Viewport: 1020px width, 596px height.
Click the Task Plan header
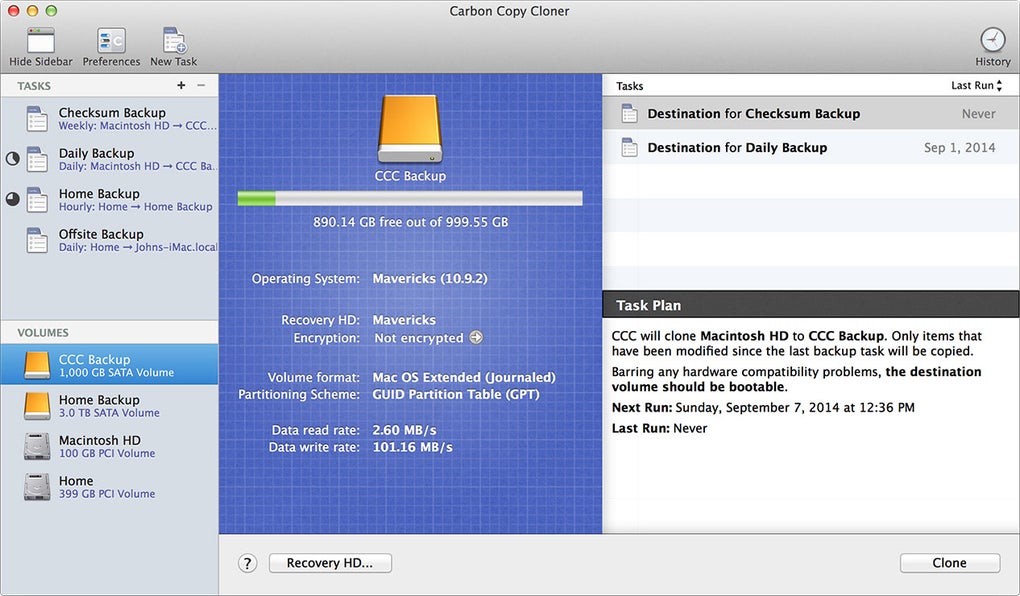pos(811,305)
